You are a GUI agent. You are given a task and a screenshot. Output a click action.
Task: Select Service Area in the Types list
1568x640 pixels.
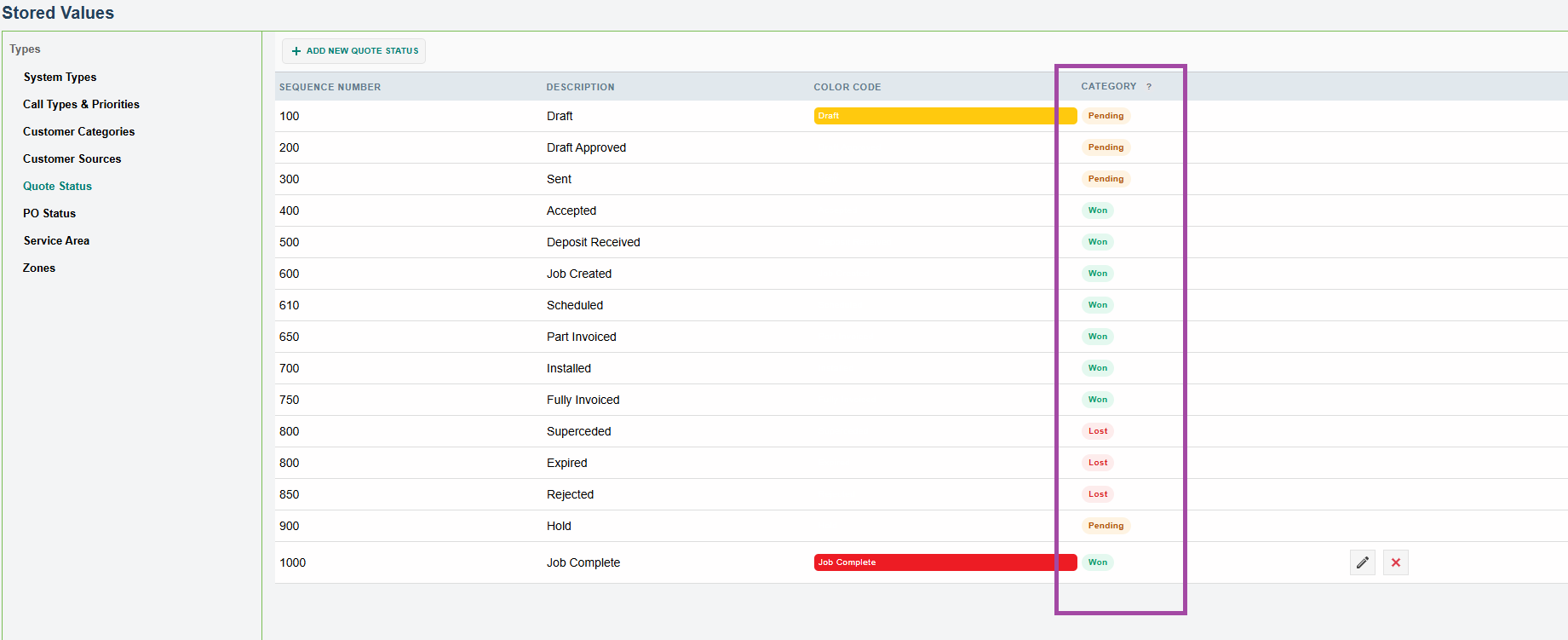coord(56,240)
